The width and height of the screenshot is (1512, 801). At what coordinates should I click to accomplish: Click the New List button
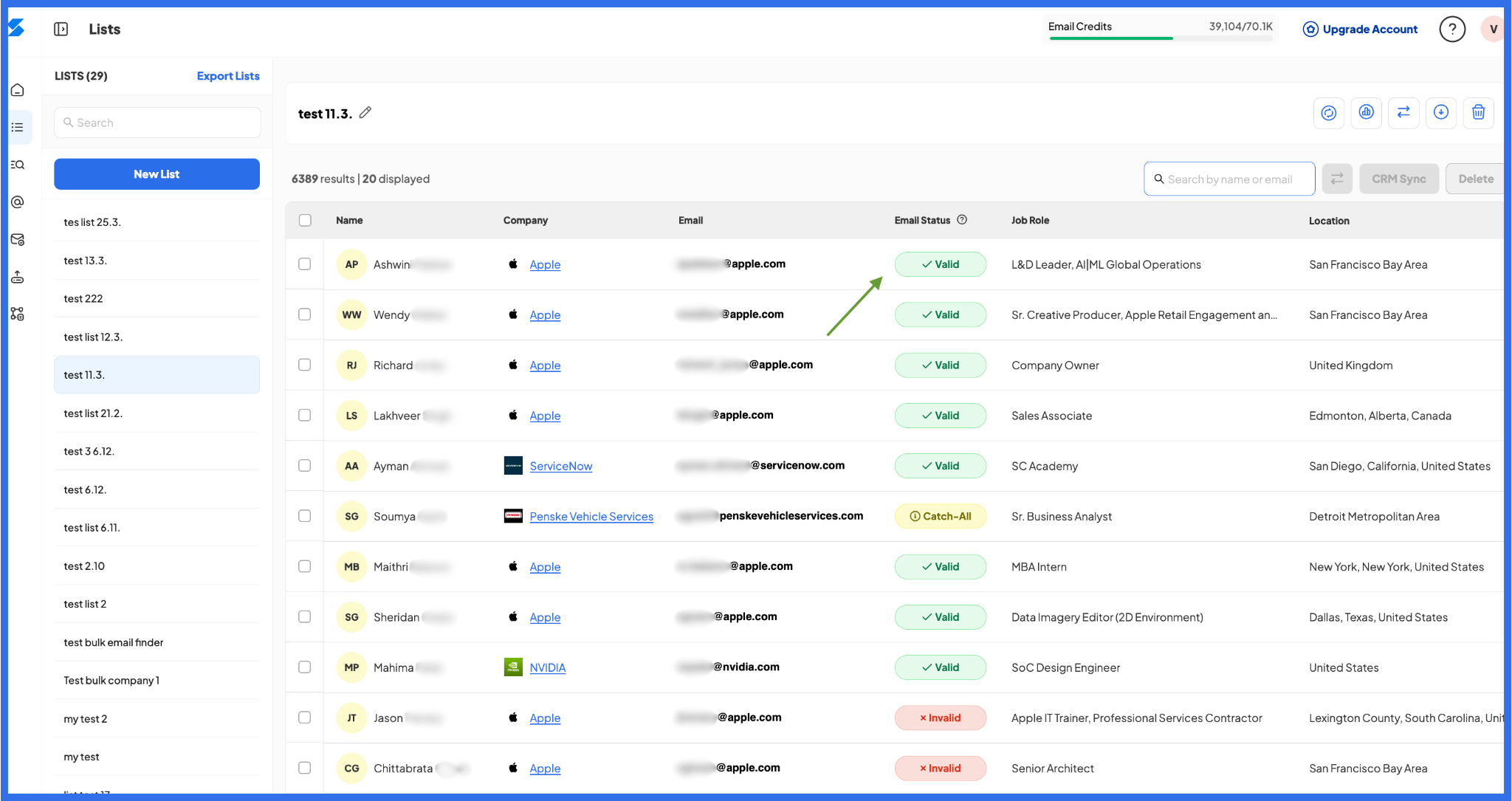(157, 174)
